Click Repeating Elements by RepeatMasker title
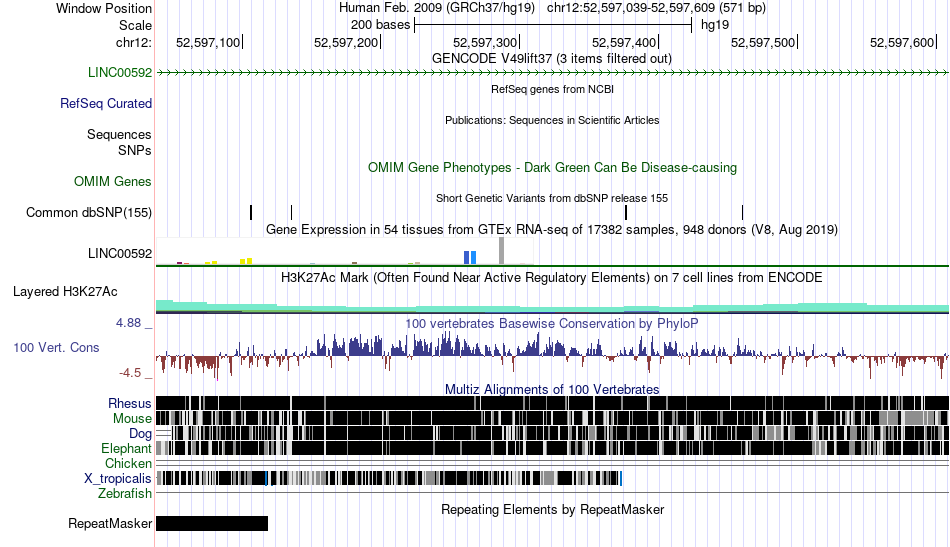The height and width of the screenshot is (547, 950). (552, 510)
